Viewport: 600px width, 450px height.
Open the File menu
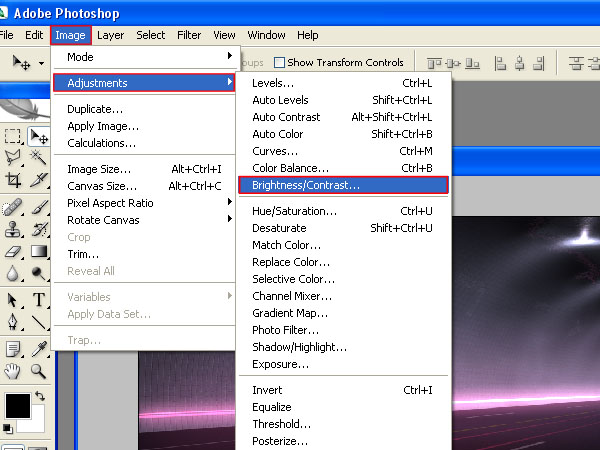[x=6, y=35]
